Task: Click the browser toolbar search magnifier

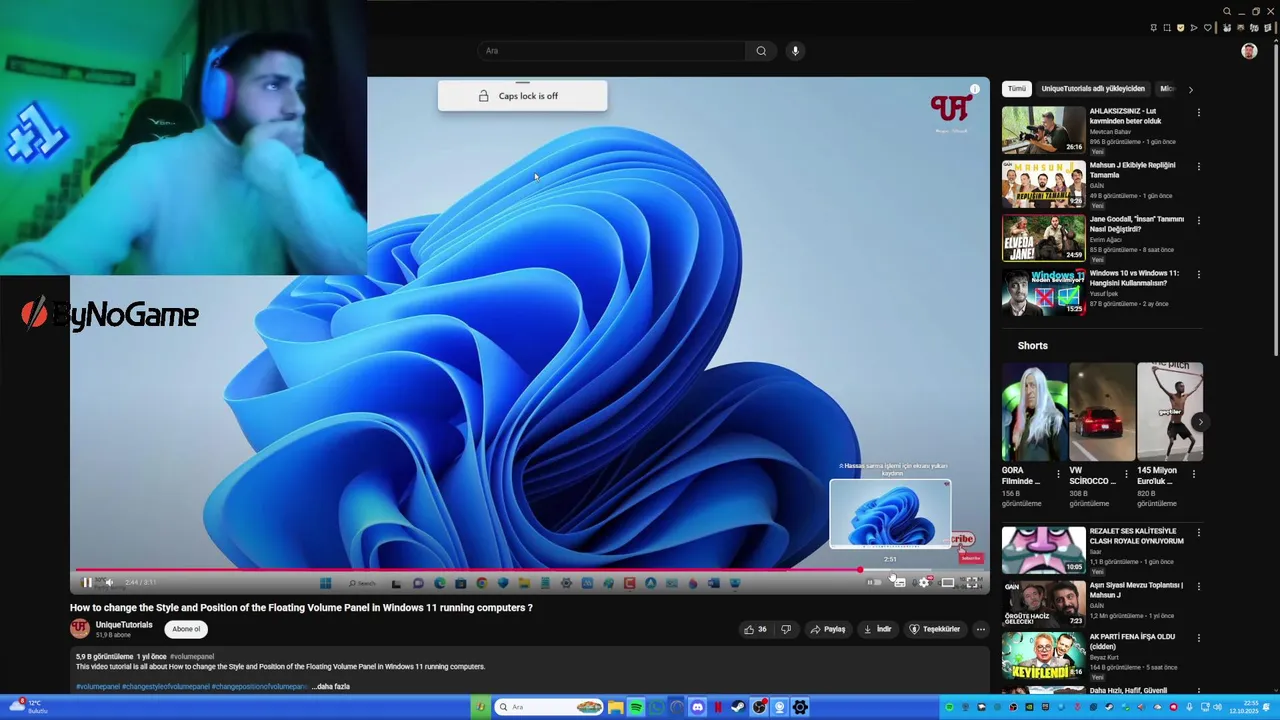Action: [1227, 11]
